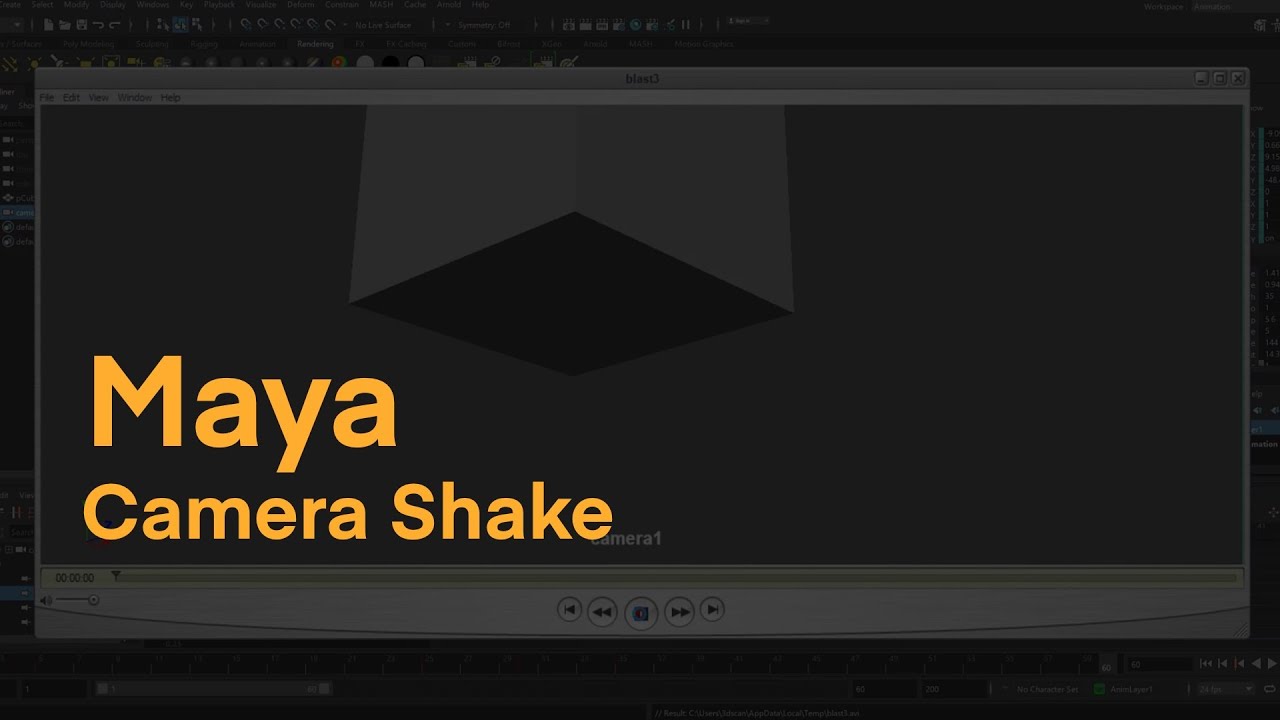The image size is (1280, 720).
Task: Click the blast3 player seek bar track
Action: (678, 577)
